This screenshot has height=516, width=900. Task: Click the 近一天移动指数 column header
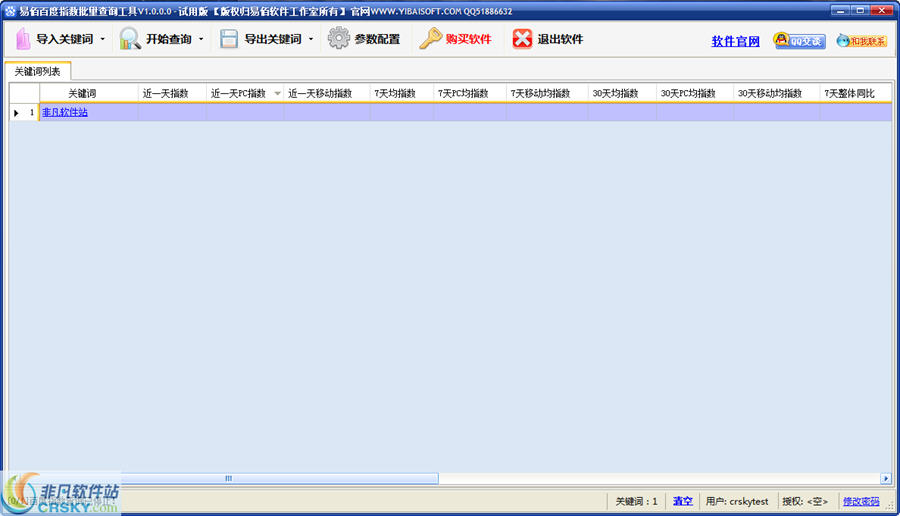tap(327, 93)
